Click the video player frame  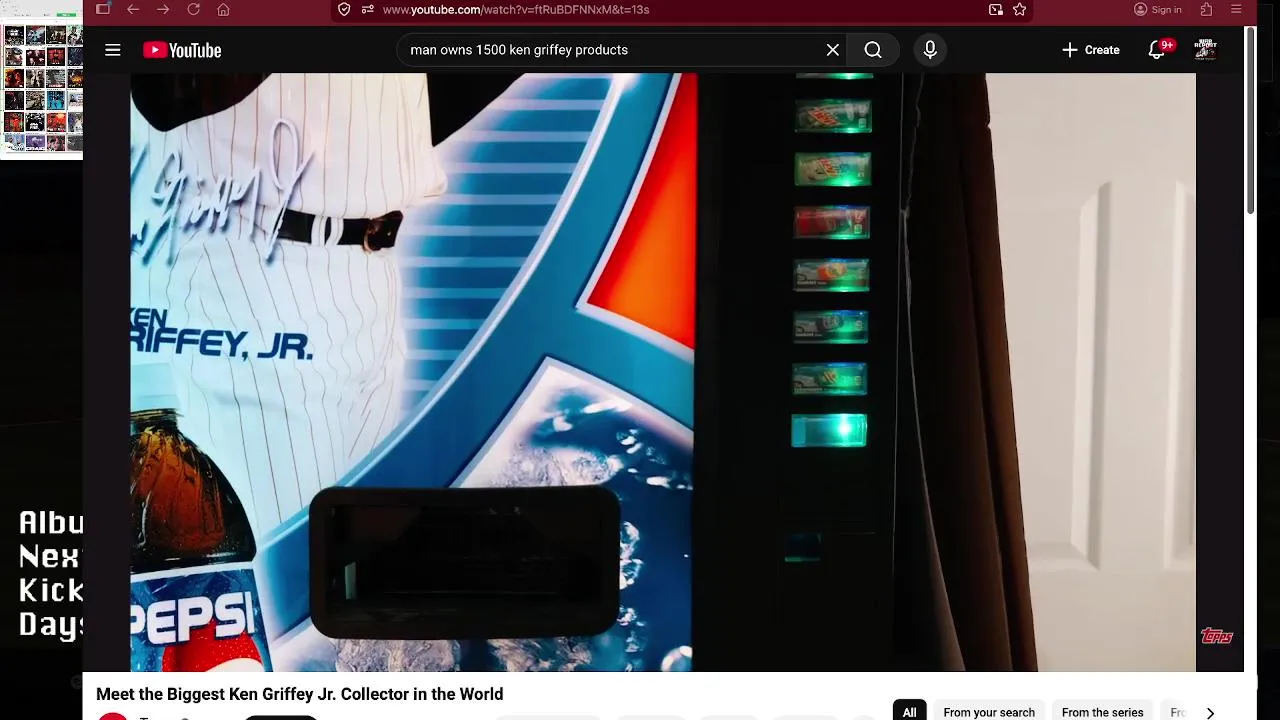(x=663, y=372)
